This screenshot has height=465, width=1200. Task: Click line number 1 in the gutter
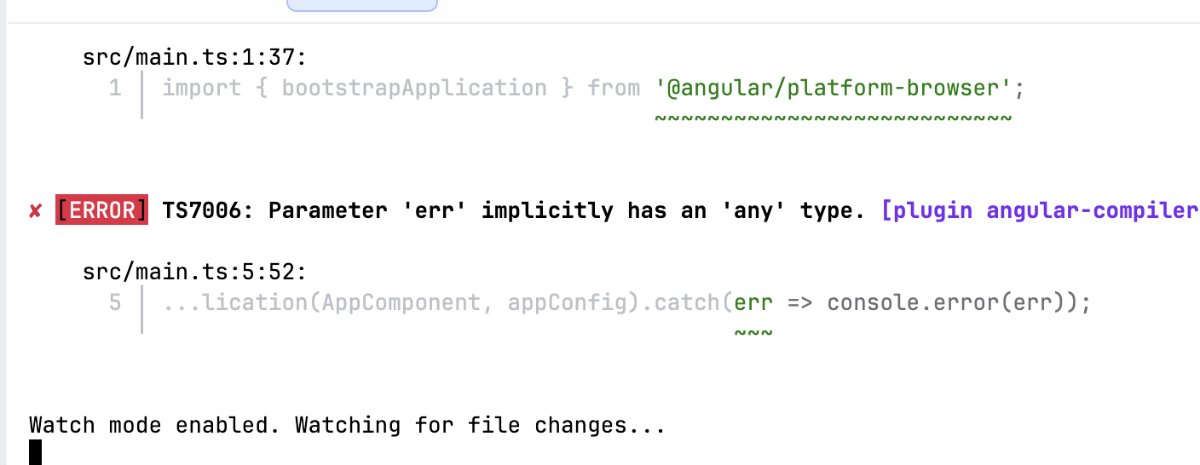pyautogui.click(x=115, y=88)
